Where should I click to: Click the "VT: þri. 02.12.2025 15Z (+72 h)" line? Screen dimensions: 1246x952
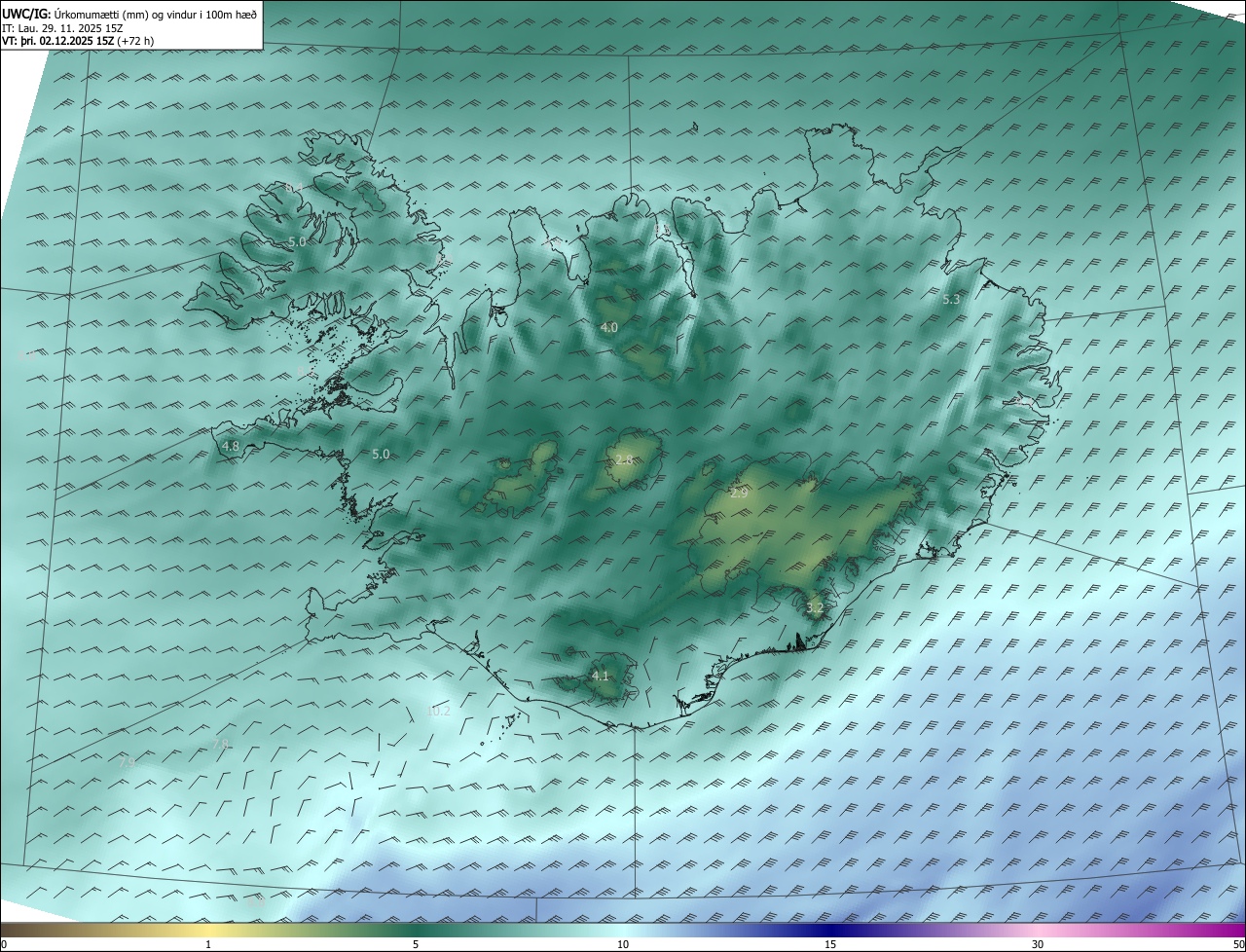pyautogui.click(x=78, y=41)
